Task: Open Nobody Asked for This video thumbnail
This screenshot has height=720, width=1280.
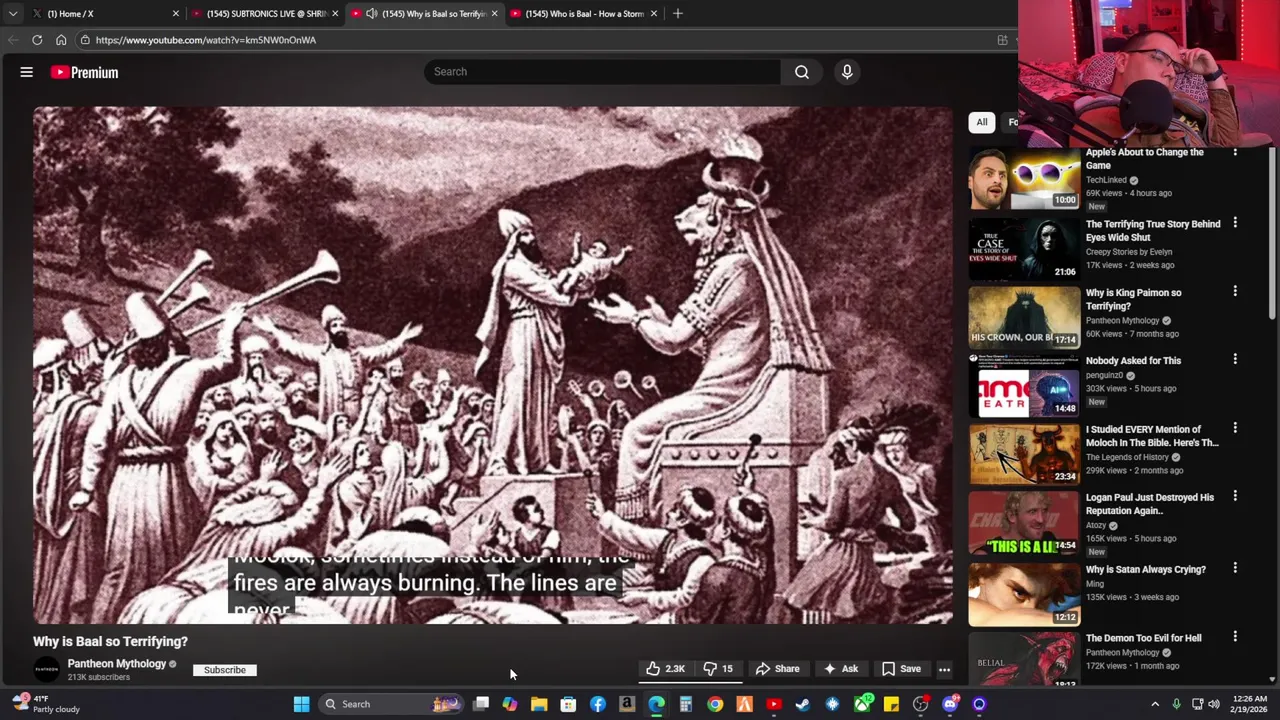Action: point(1024,385)
